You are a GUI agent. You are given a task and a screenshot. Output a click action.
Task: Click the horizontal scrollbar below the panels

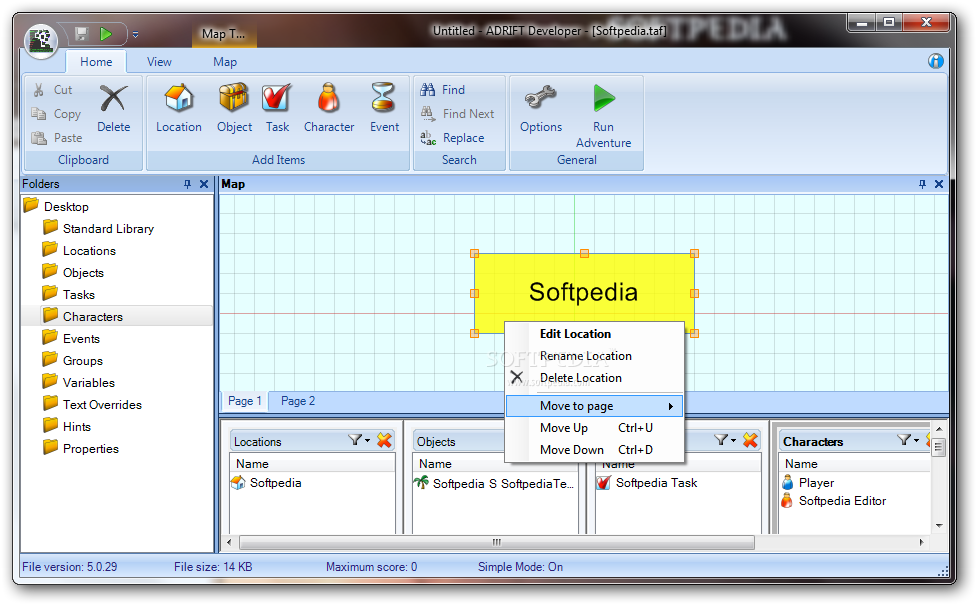coord(497,542)
